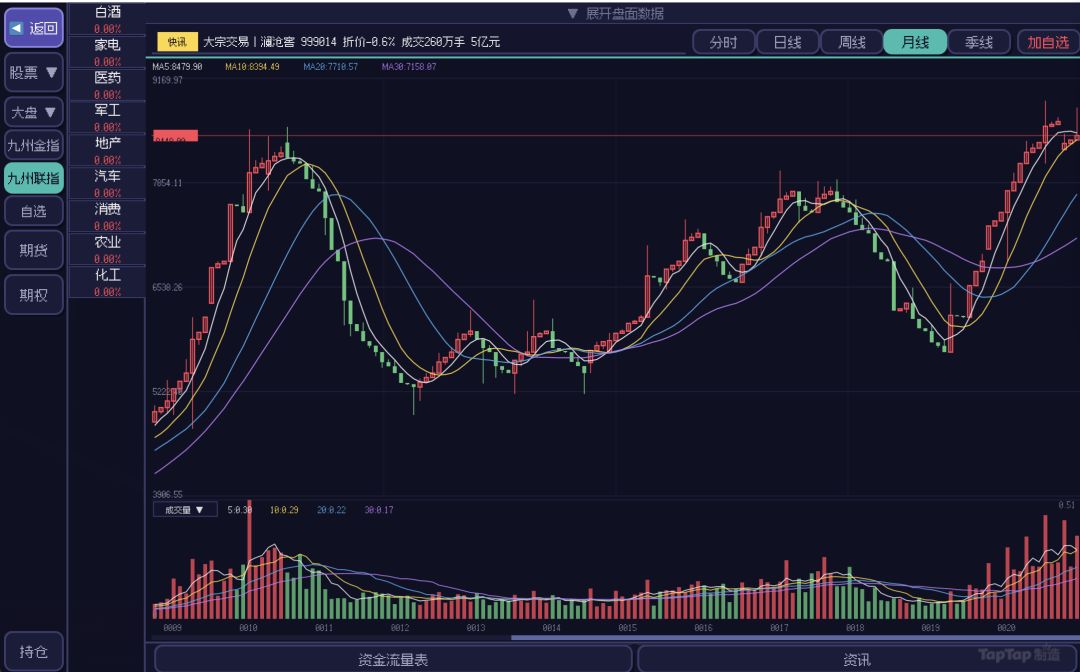The height and width of the screenshot is (672, 1080).
Task: Read the 大宗交易 news ticker headline
Action: (351, 42)
